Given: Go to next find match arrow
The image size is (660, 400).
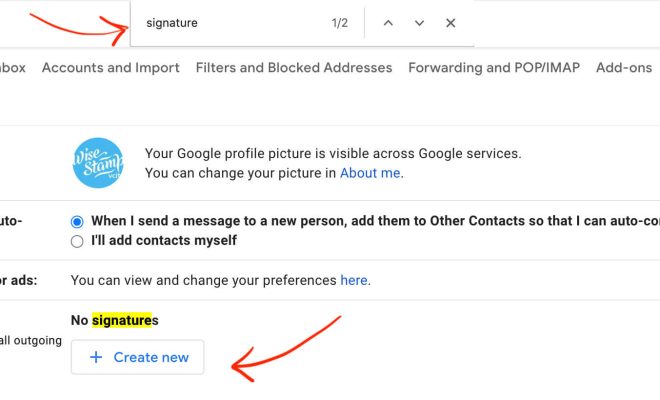Looking at the screenshot, I should coord(419,23).
